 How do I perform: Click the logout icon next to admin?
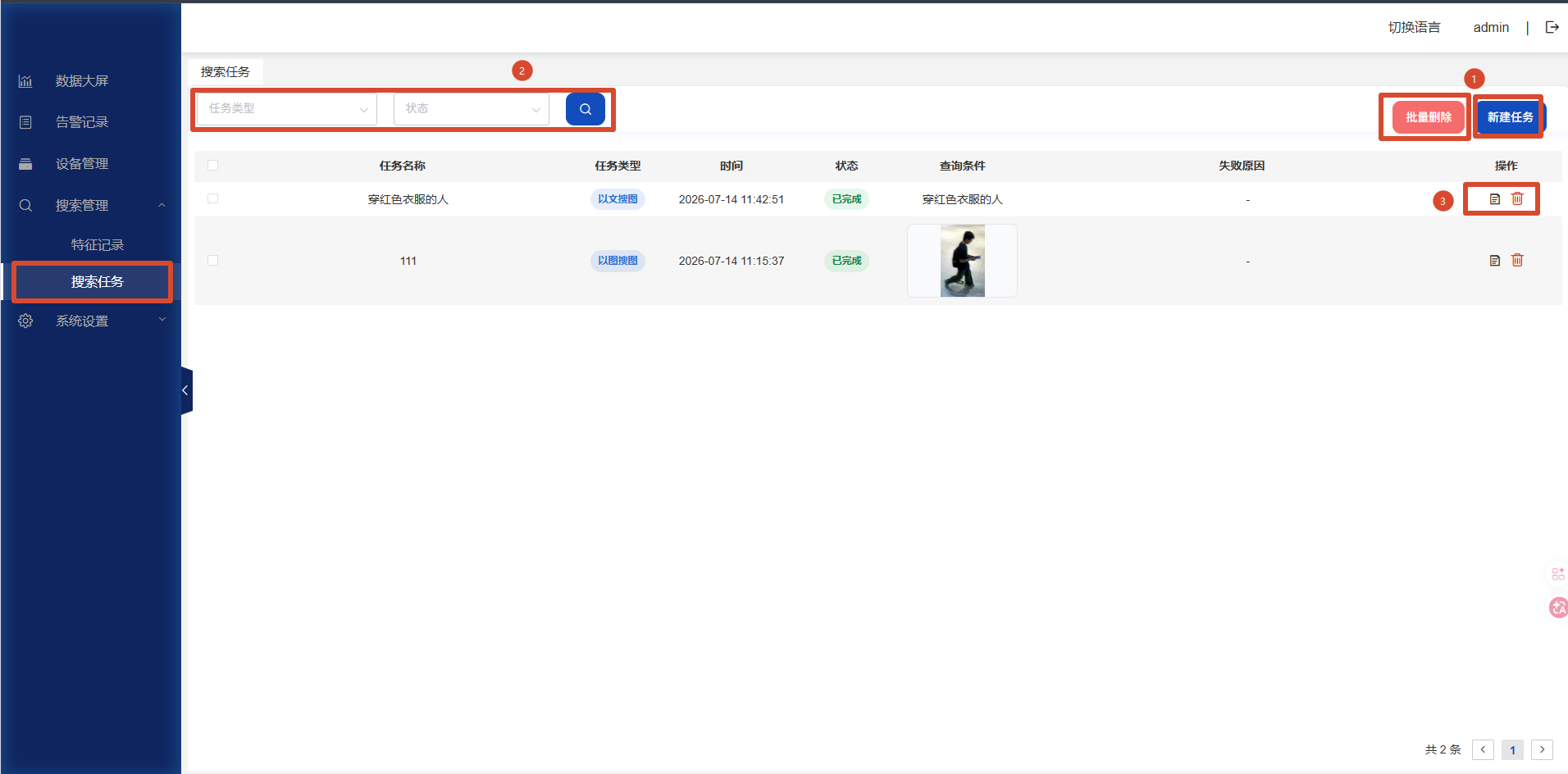[1552, 27]
